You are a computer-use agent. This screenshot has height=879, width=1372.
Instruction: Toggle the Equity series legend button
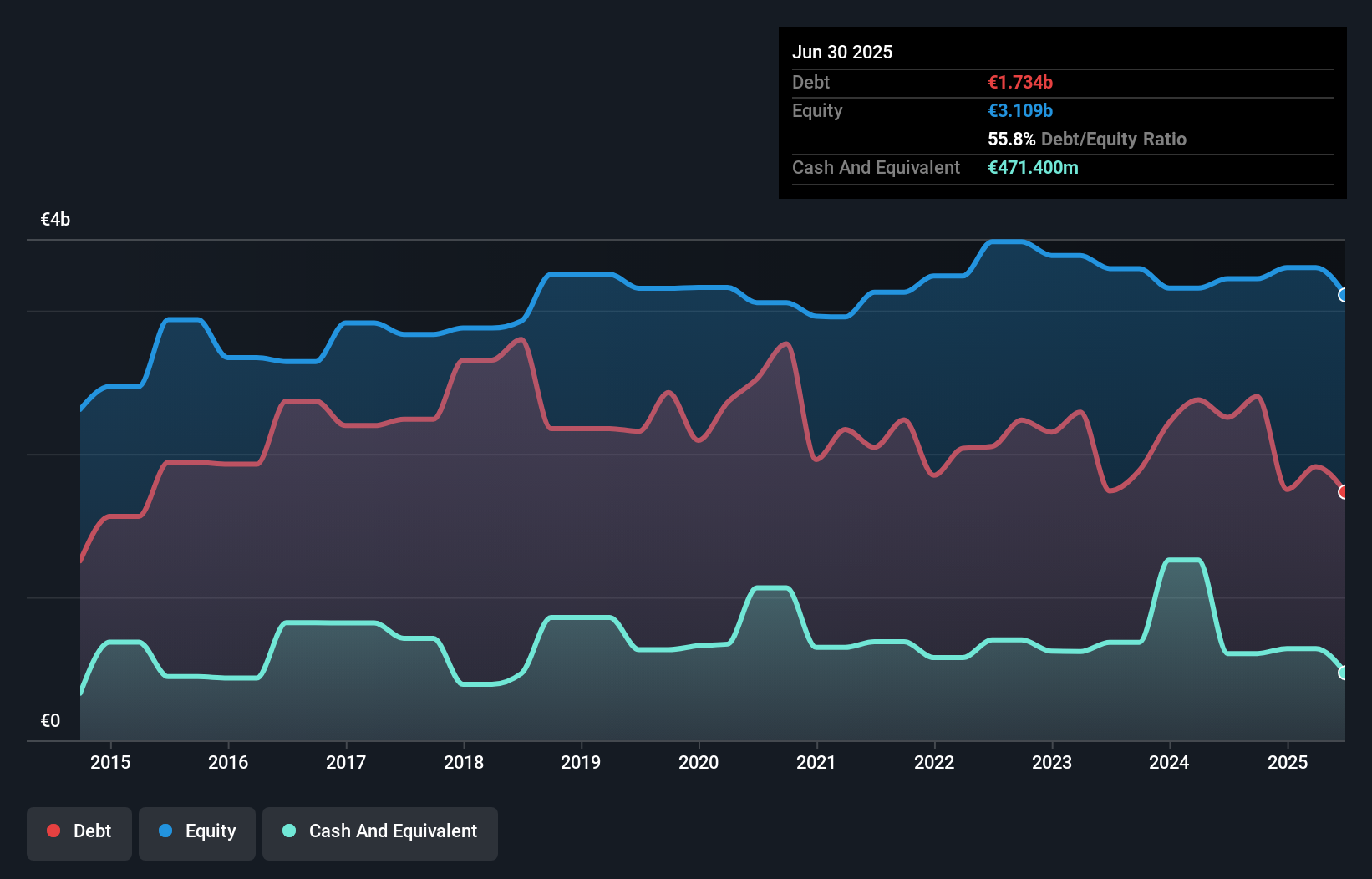pos(197,832)
